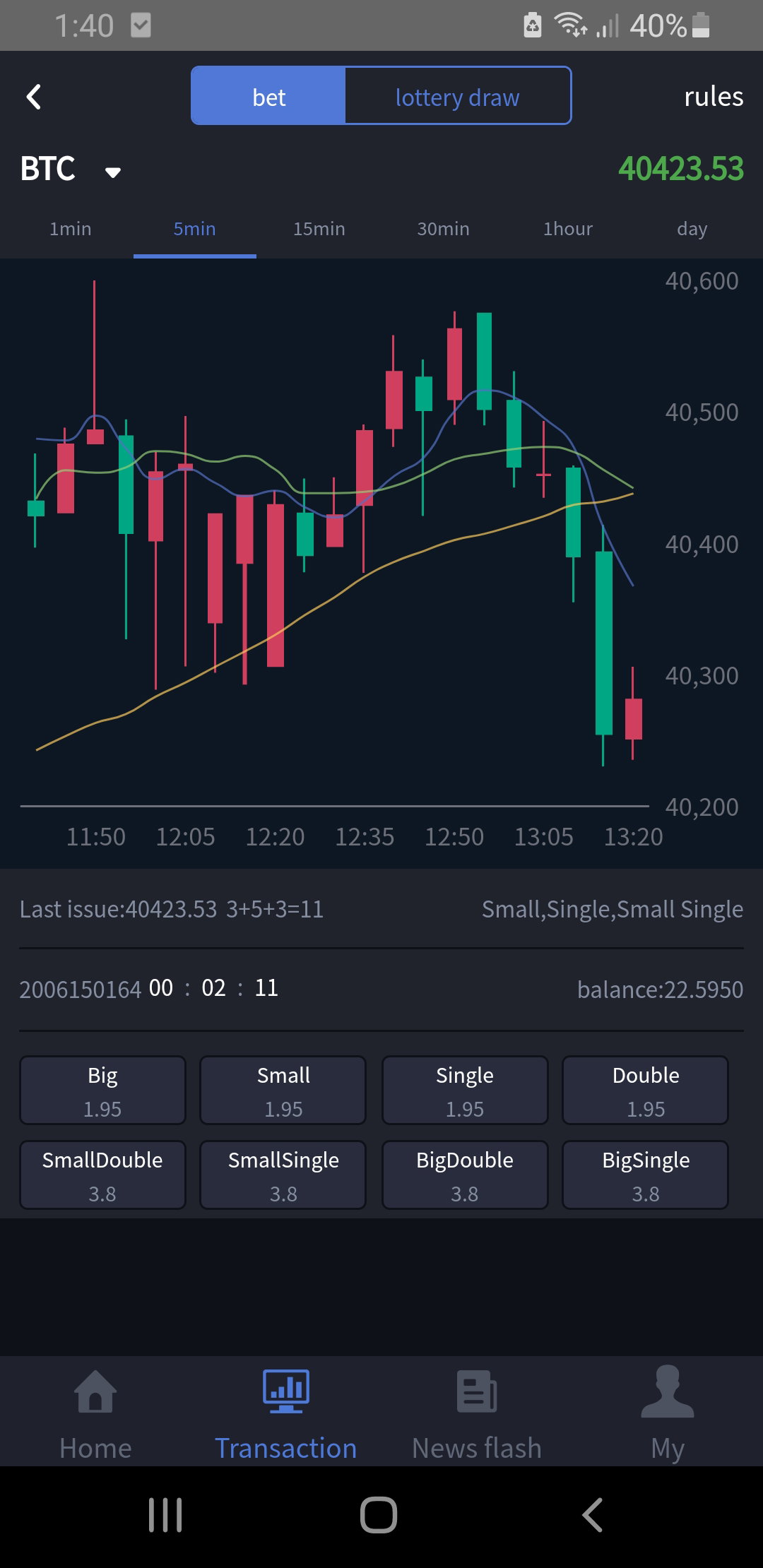Choose the SmallSingle 3.8 bet
Image resolution: width=763 pixels, height=1568 pixels.
283,1175
